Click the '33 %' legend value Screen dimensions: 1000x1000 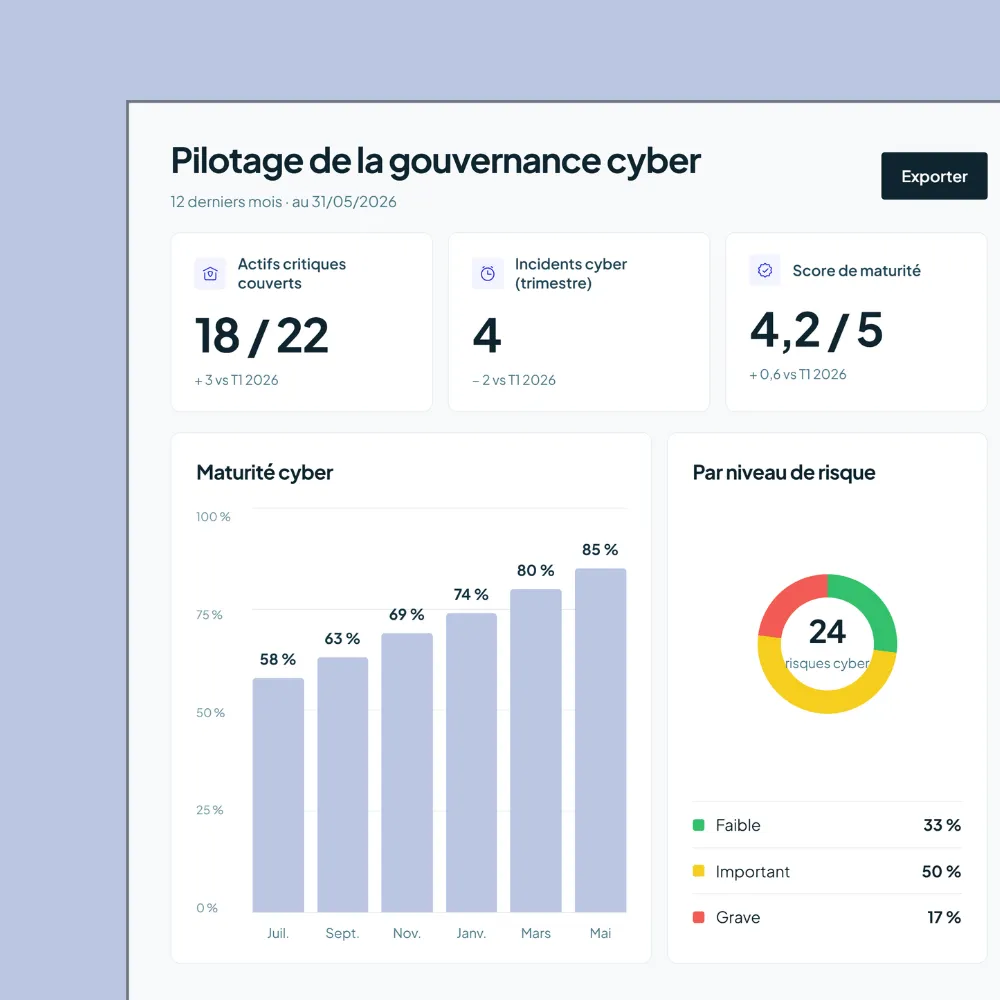[x=942, y=825]
